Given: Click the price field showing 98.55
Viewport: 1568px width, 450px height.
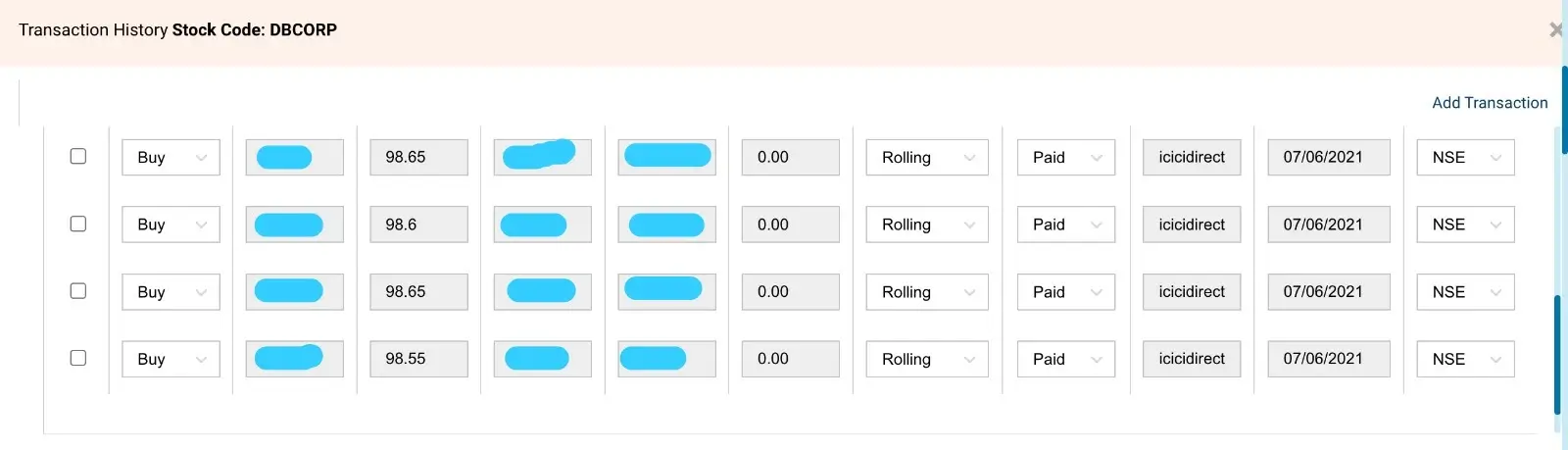Looking at the screenshot, I should pyautogui.click(x=418, y=359).
